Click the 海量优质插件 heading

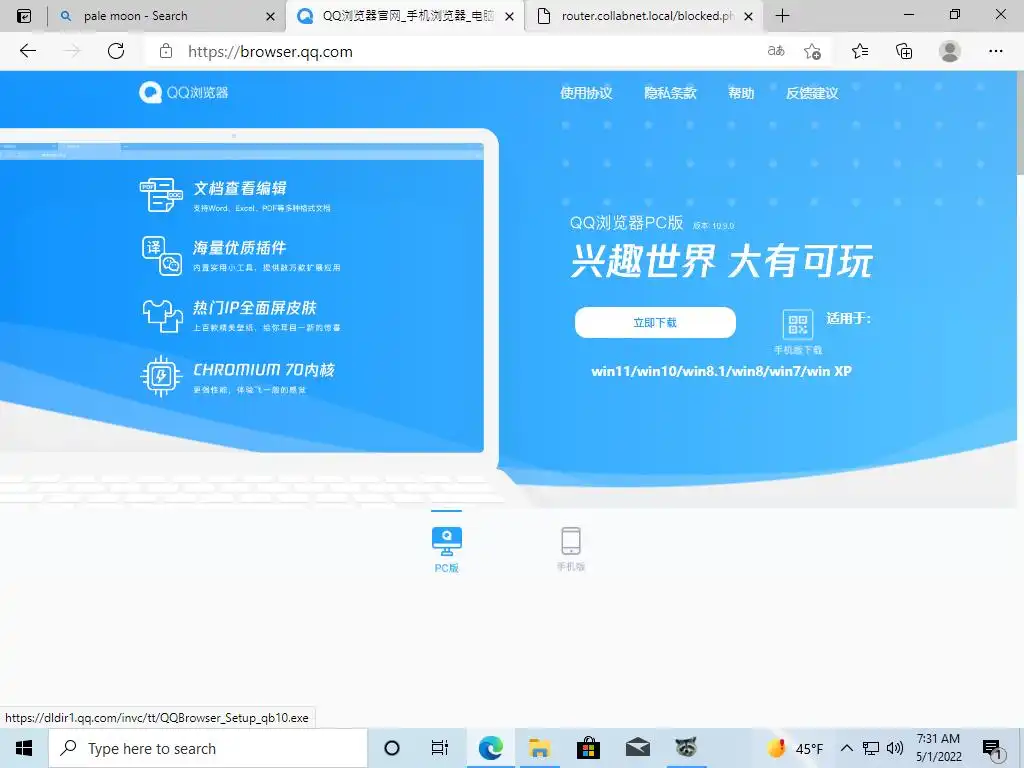240,248
